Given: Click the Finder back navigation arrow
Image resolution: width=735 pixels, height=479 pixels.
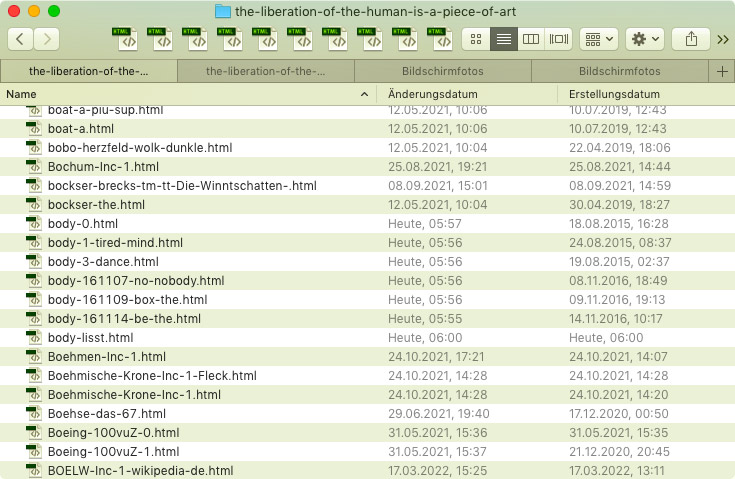Looking at the screenshot, I should pos(21,39).
